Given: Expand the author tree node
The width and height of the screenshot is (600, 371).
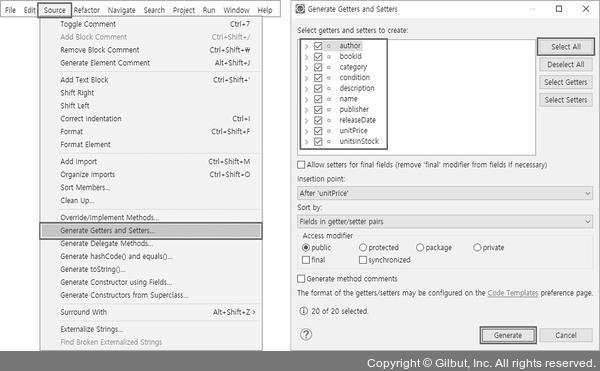Looking at the screenshot, I should 306,46.
